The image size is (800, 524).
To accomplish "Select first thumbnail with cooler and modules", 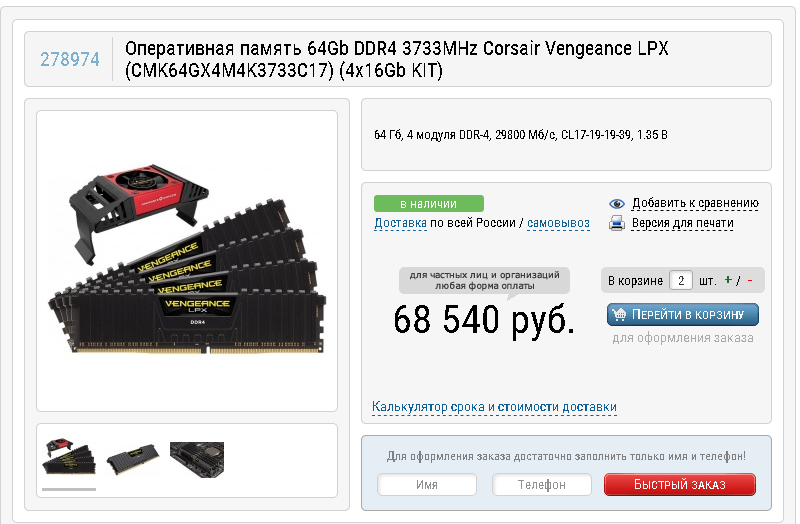I will coord(69,457).
